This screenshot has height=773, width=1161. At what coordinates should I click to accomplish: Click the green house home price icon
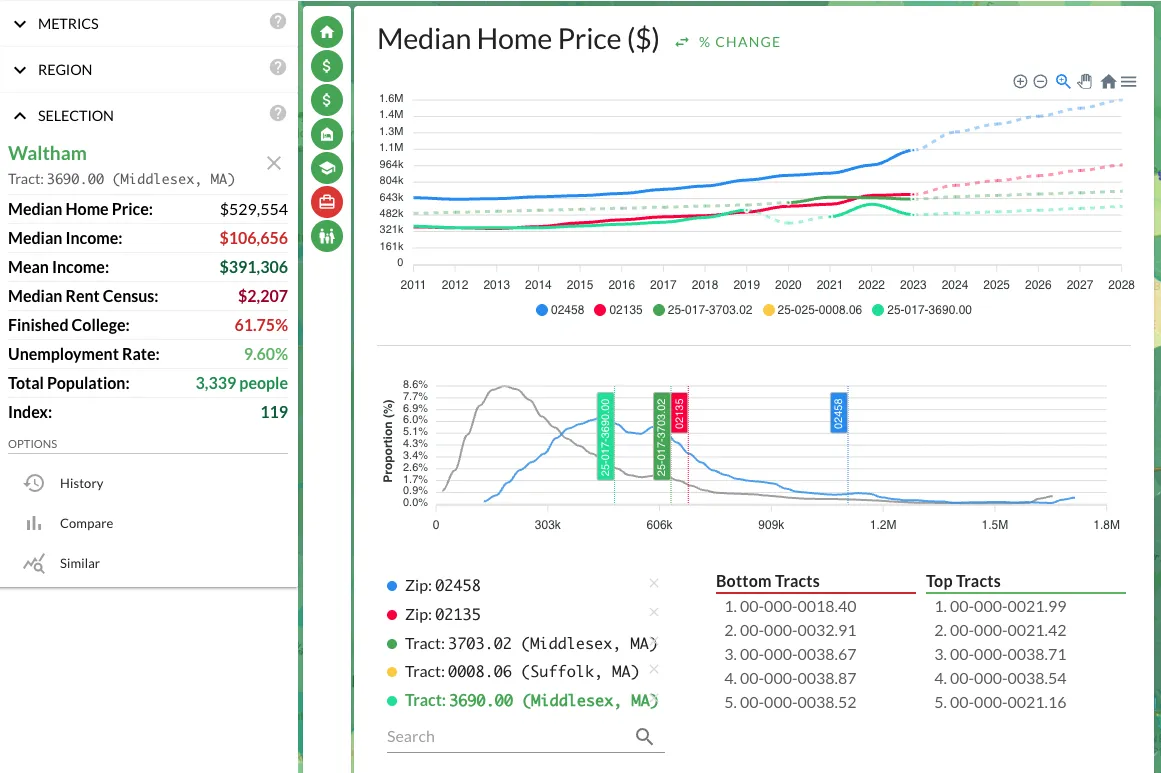point(327,32)
